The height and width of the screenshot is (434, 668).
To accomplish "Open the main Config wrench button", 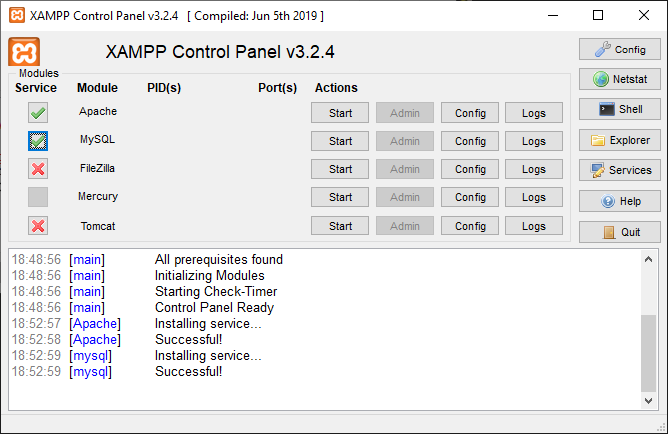I will pyautogui.click(x=619, y=49).
